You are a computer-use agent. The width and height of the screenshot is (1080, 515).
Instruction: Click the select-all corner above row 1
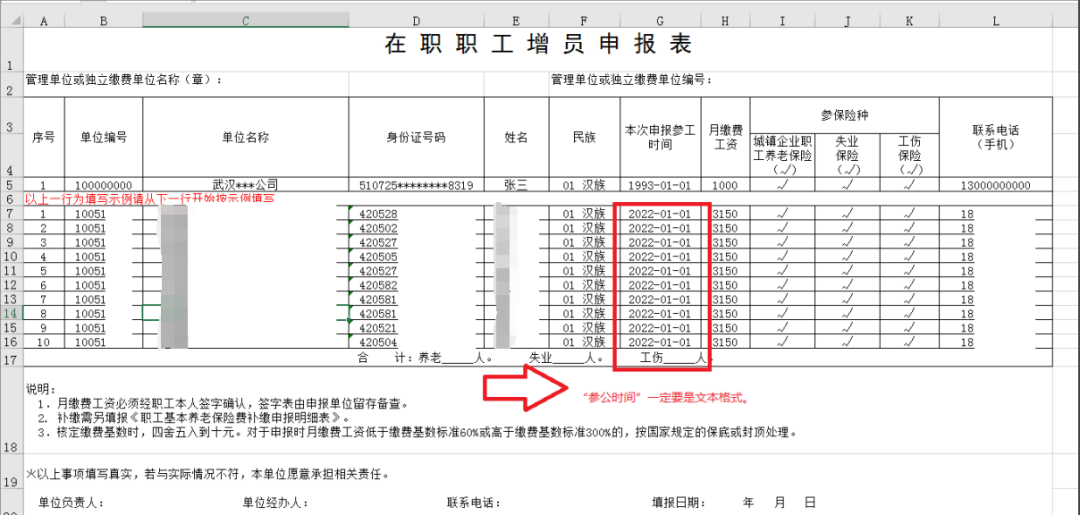tap(12, 22)
